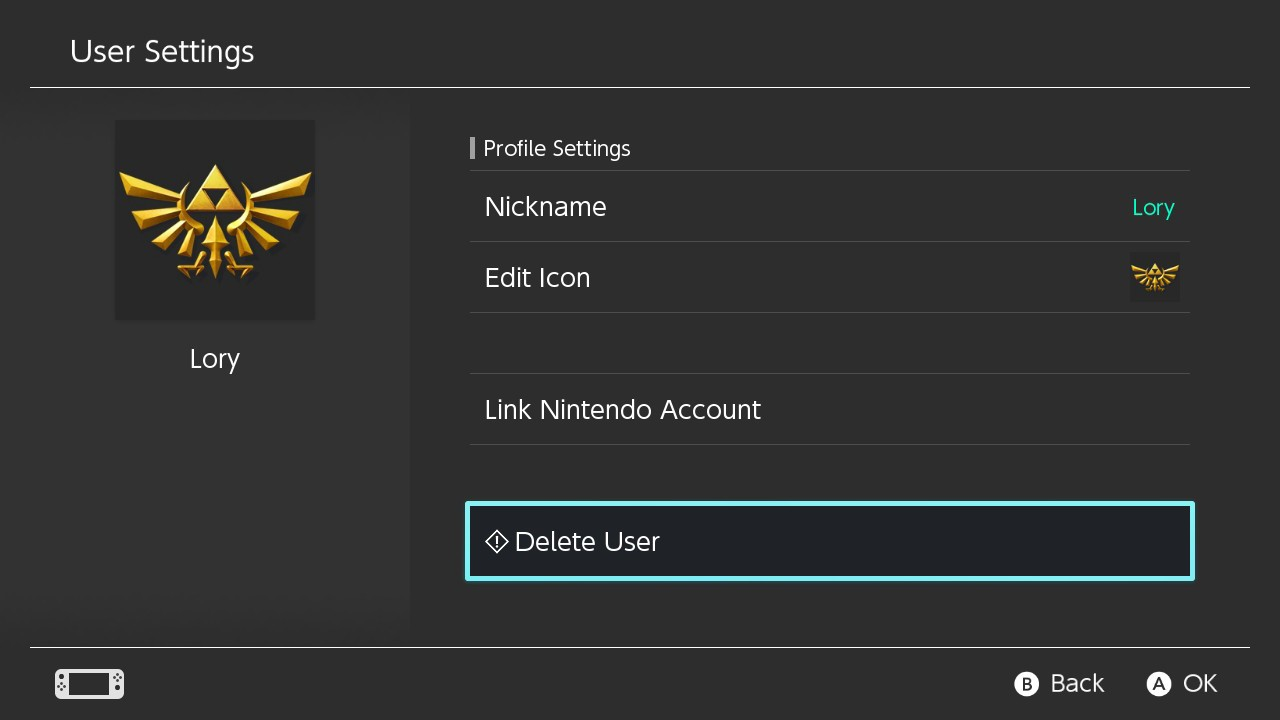Click the empty row below Edit Icon
1280x720 pixels.
pos(828,343)
